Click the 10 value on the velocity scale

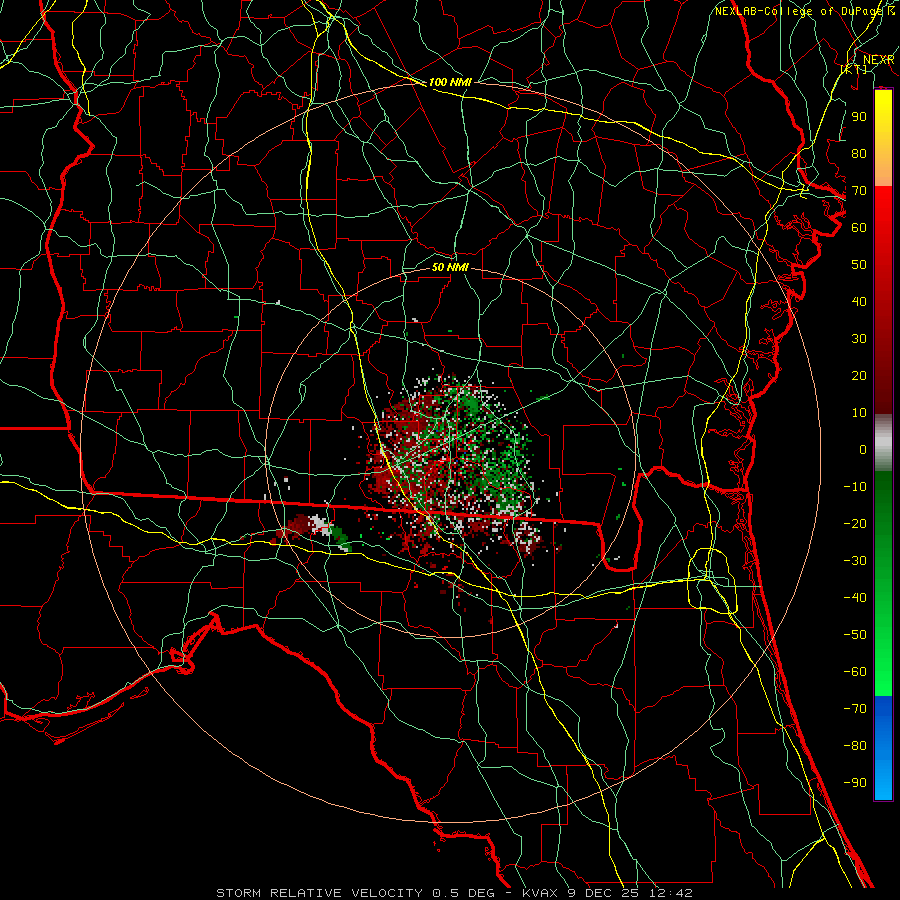(859, 413)
